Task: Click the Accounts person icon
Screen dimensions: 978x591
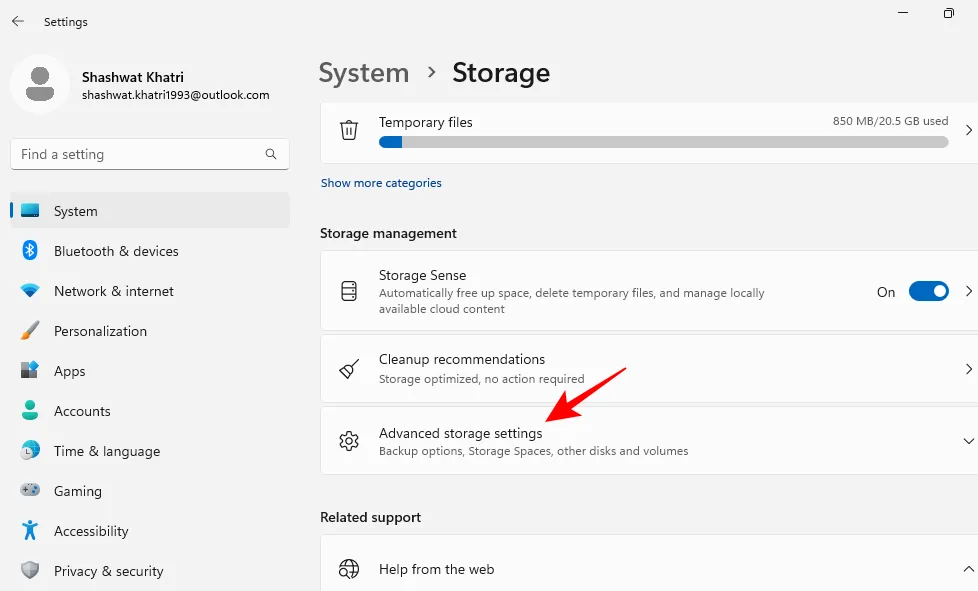Action: pyautogui.click(x=30, y=410)
